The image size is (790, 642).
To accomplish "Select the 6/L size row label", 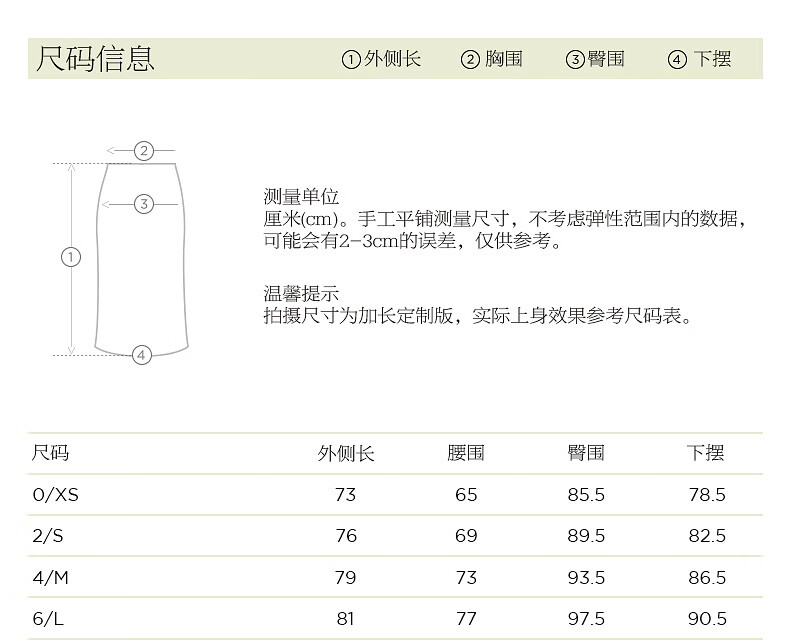I will [48, 619].
